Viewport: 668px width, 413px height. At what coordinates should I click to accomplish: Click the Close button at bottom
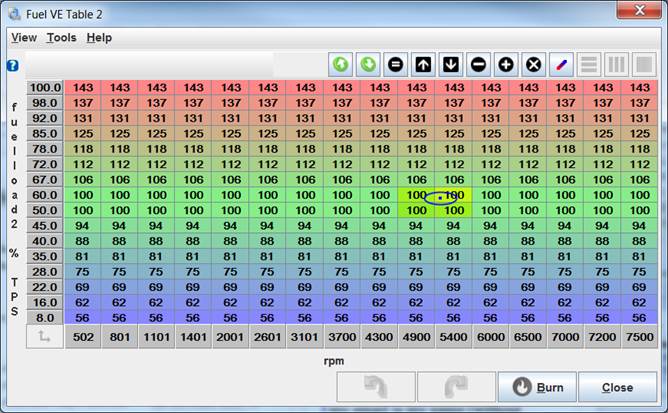(617, 387)
